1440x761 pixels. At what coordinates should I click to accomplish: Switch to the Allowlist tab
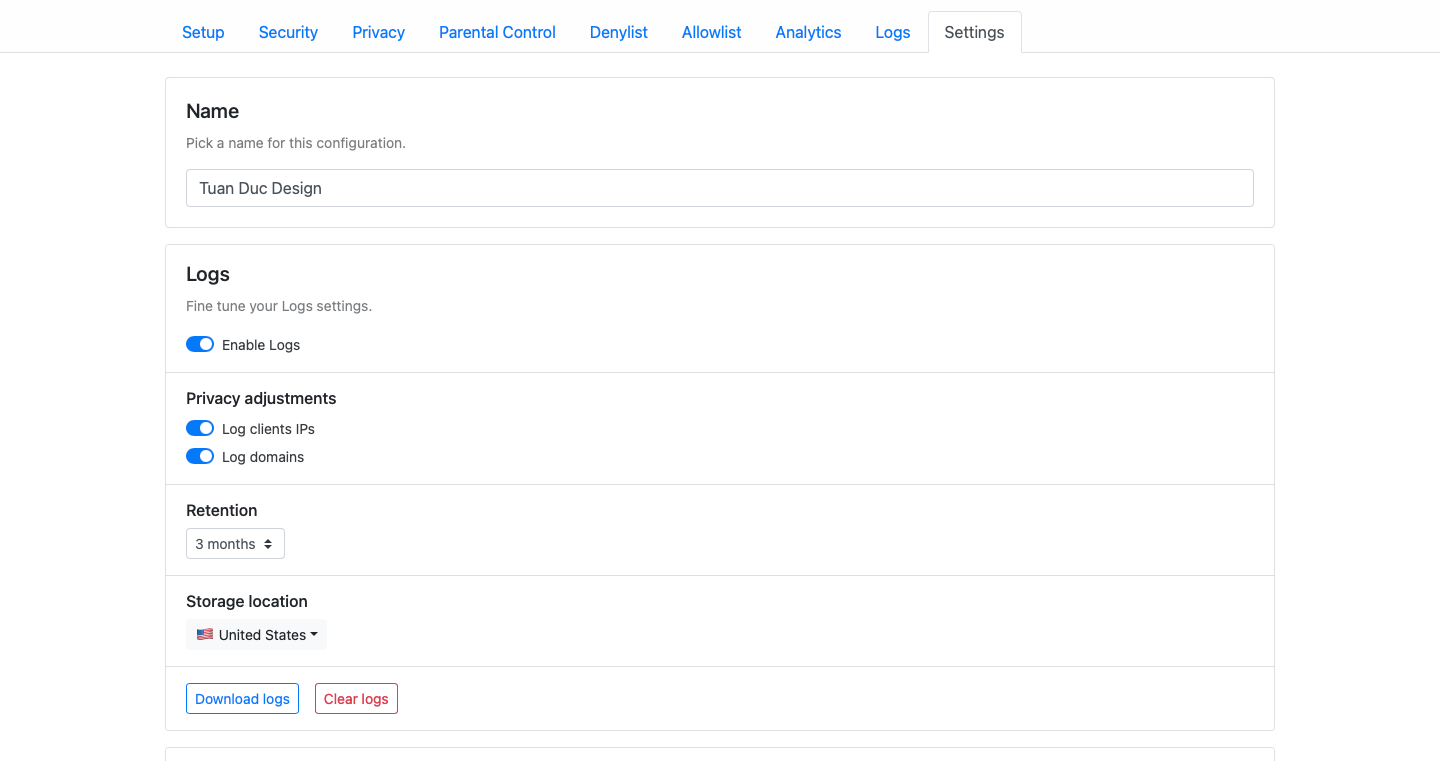[x=711, y=32]
